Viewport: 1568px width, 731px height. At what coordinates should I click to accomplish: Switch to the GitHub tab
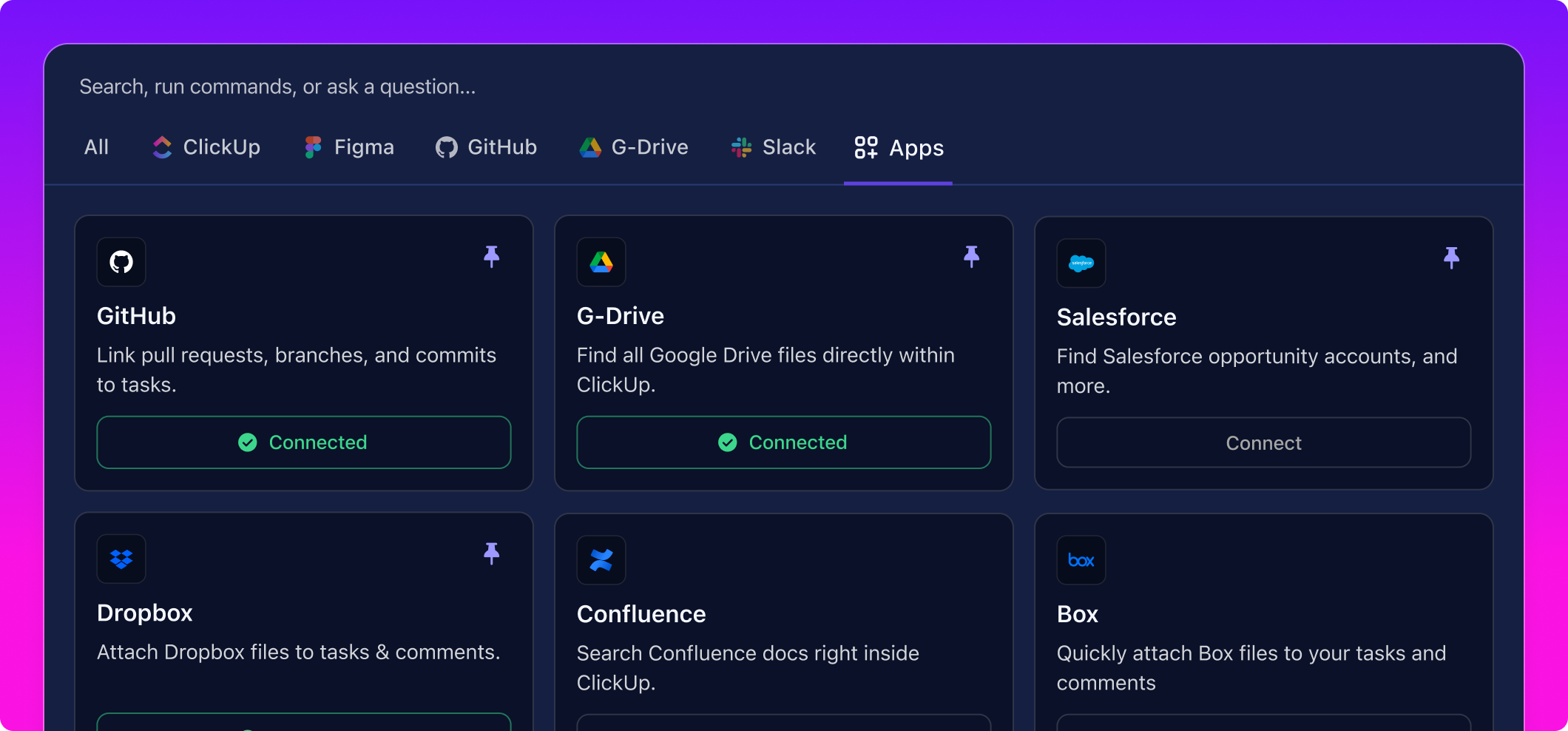pos(486,147)
